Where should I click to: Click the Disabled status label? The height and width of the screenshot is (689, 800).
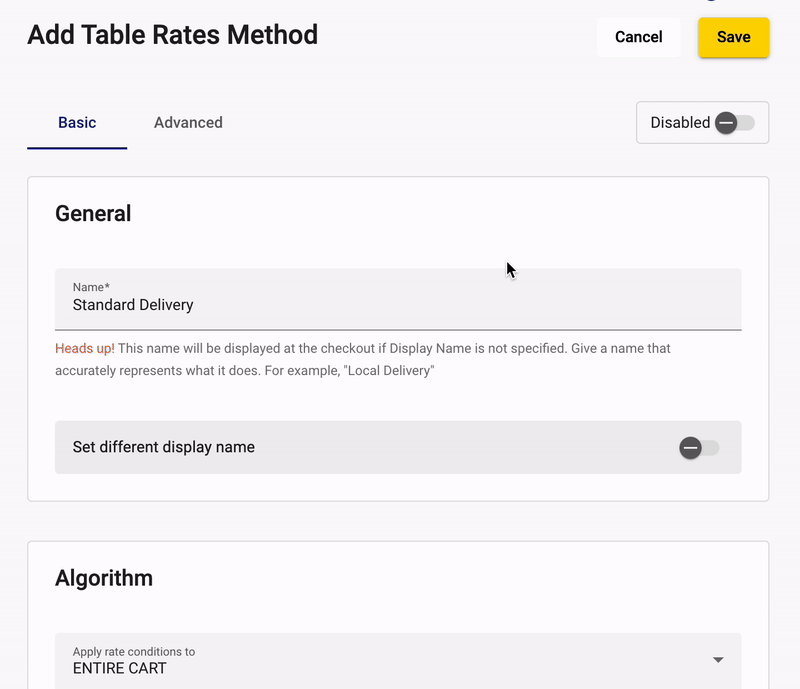(x=680, y=122)
